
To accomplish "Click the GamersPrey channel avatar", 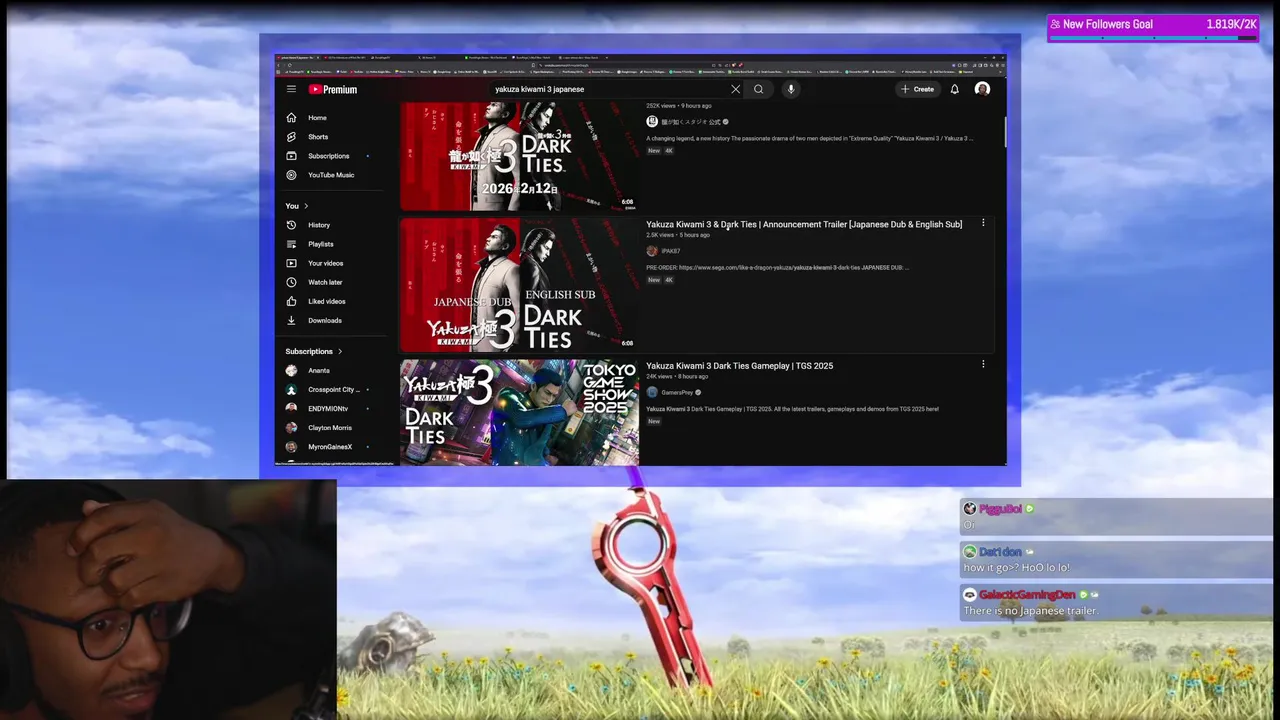I will point(652,393).
